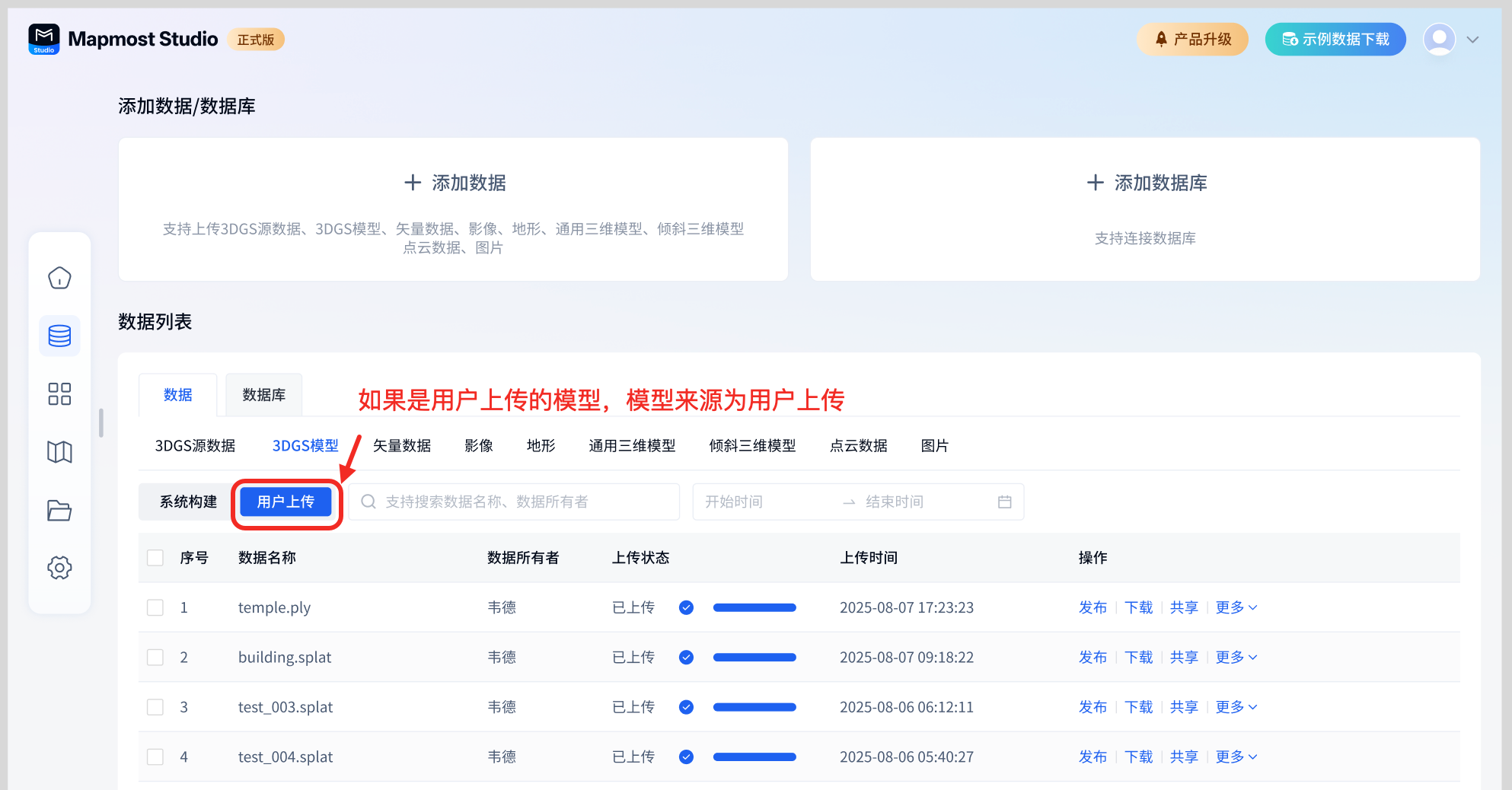Open the four-squares apps sidebar icon
Viewport: 1512px width, 790px height.
59,393
